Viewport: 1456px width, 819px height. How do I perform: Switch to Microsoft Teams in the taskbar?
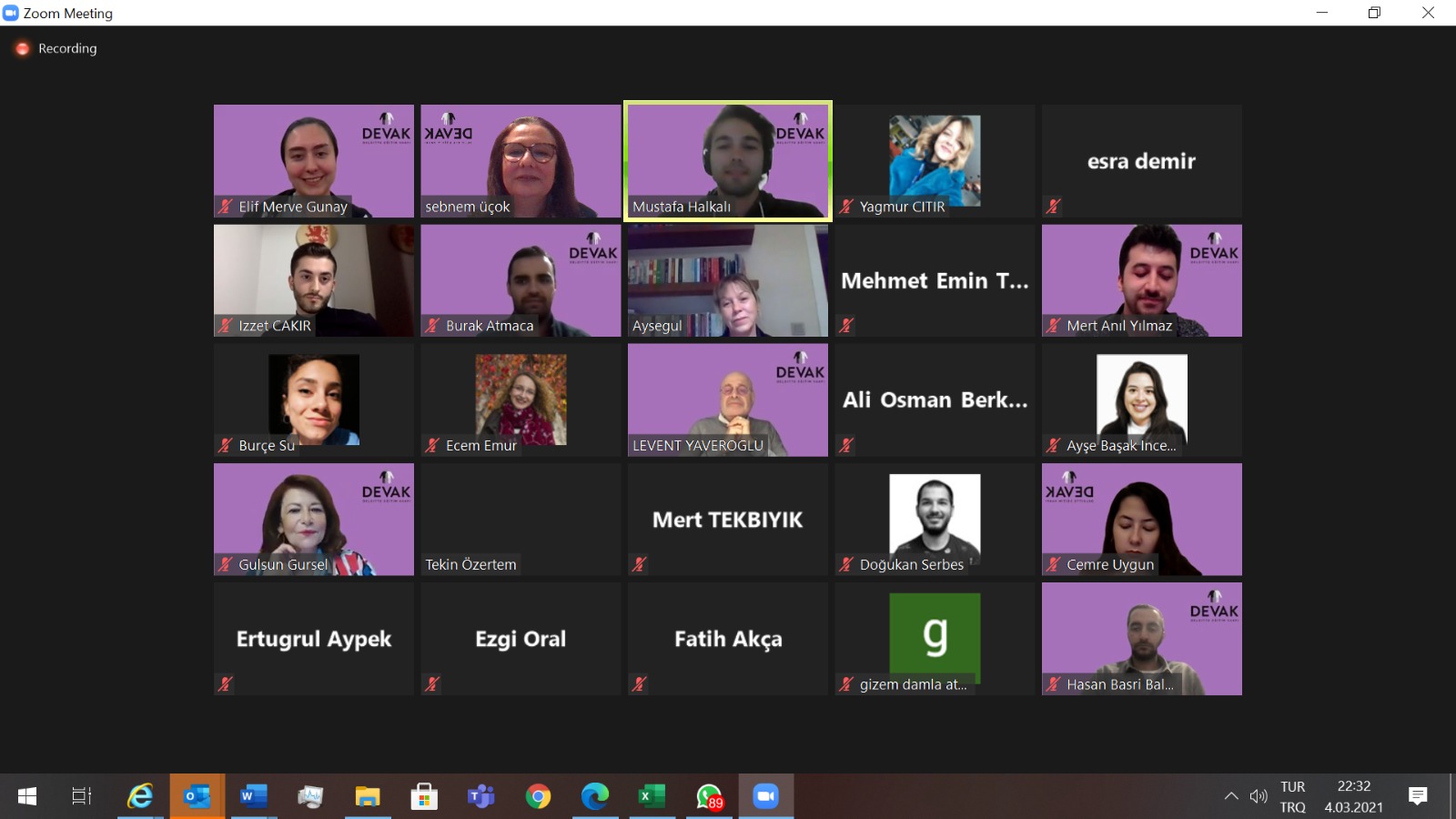pyautogui.click(x=480, y=797)
